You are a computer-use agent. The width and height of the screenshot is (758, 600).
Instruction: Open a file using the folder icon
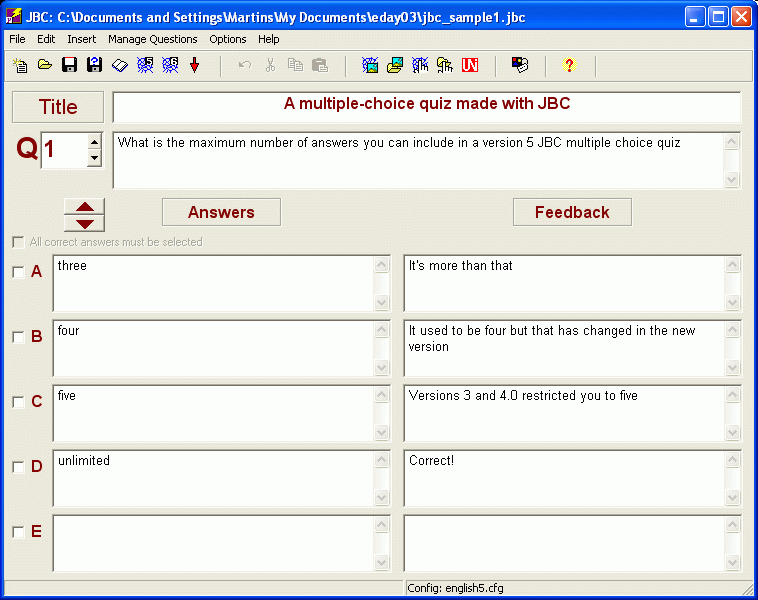pyautogui.click(x=45, y=66)
